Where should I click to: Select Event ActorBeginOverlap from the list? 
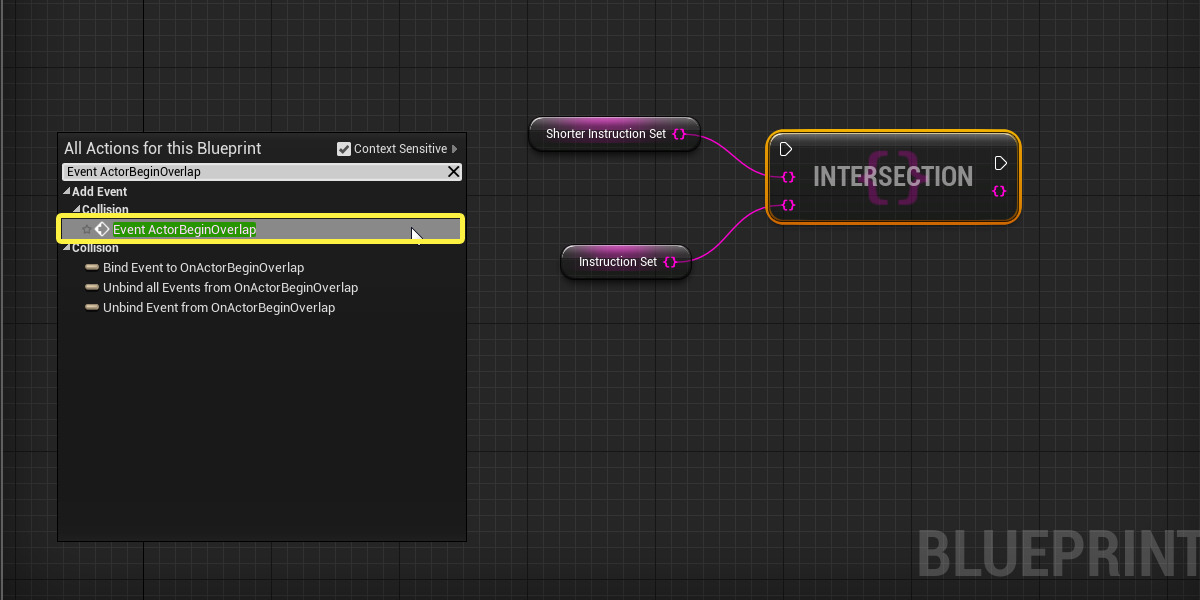184,230
